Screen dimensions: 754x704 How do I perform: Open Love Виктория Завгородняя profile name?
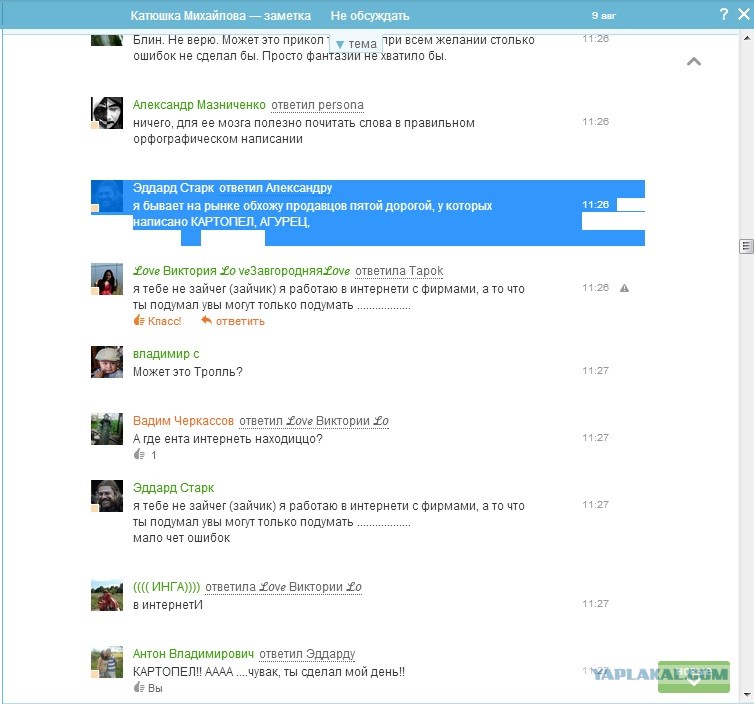point(241,271)
